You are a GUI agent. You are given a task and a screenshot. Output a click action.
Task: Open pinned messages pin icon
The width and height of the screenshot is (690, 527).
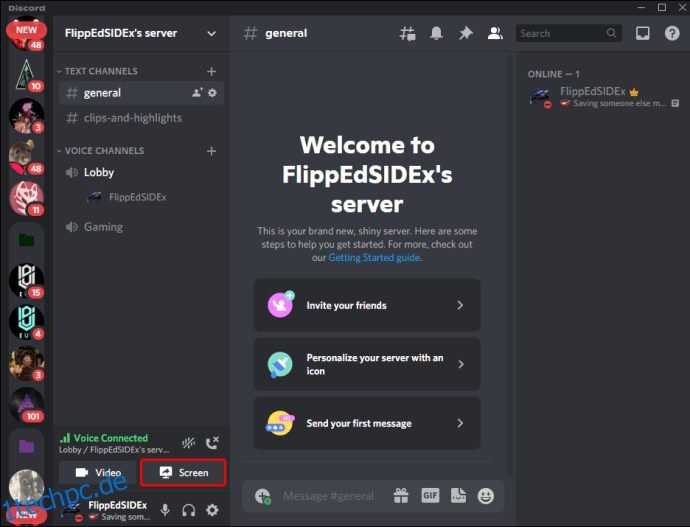tap(466, 33)
